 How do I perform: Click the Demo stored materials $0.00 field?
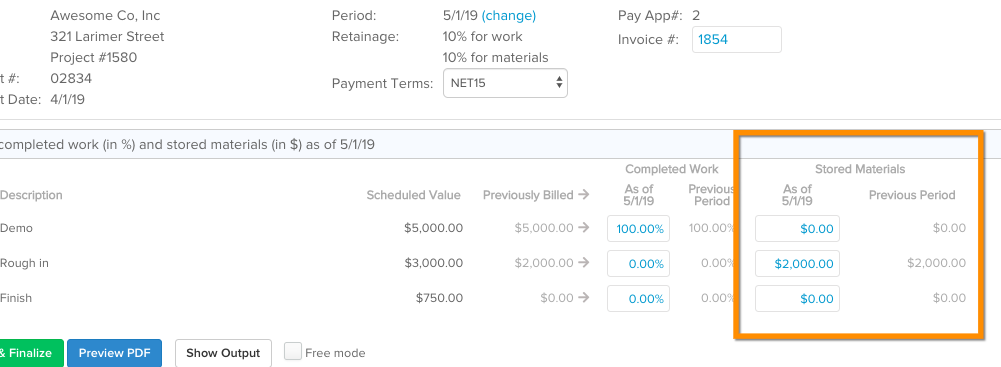[x=797, y=228]
